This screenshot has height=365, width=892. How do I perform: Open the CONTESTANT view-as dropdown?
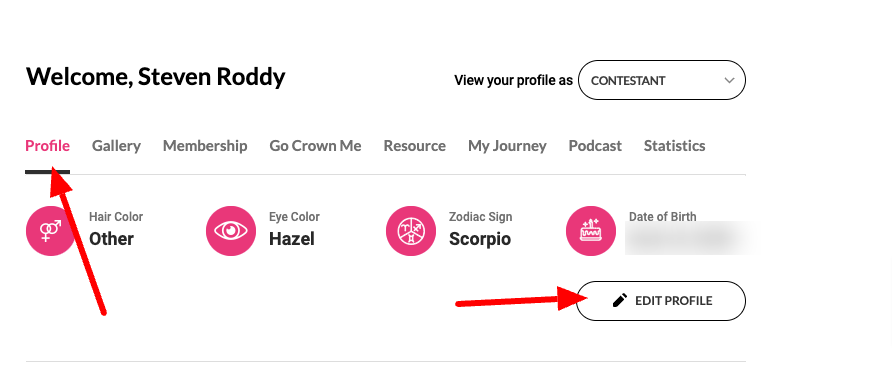[x=662, y=80]
